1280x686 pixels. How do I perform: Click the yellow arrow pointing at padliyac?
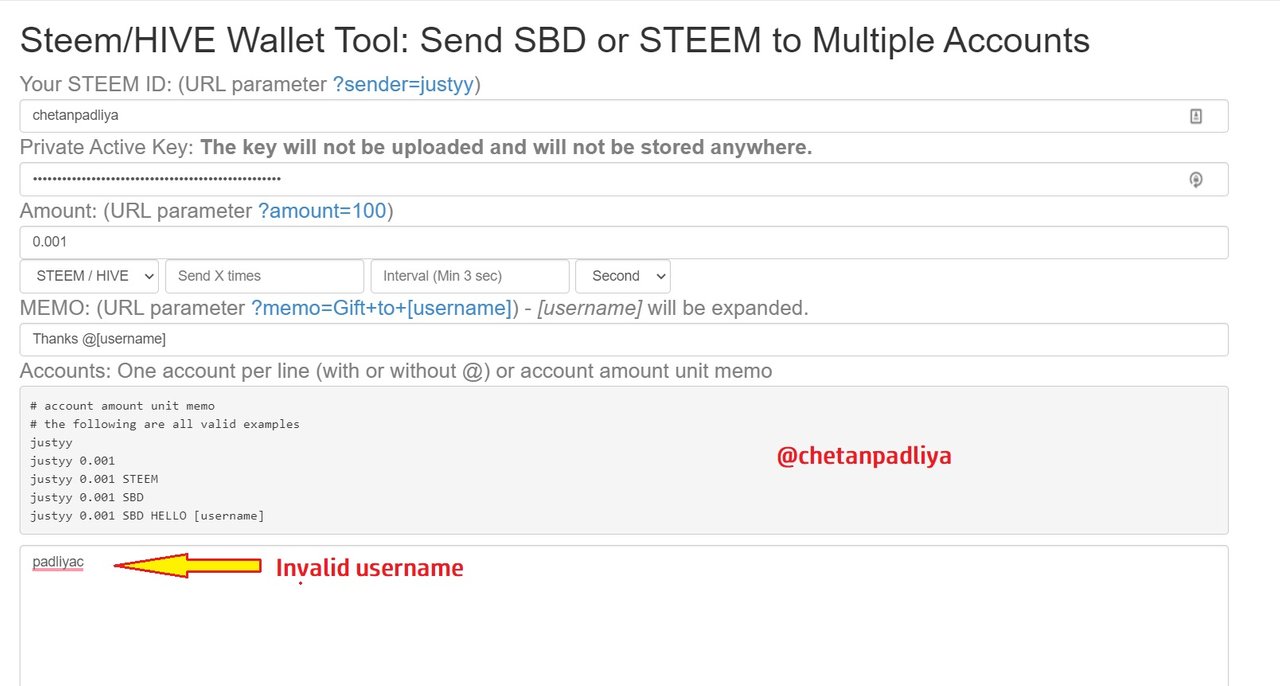point(188,566)
